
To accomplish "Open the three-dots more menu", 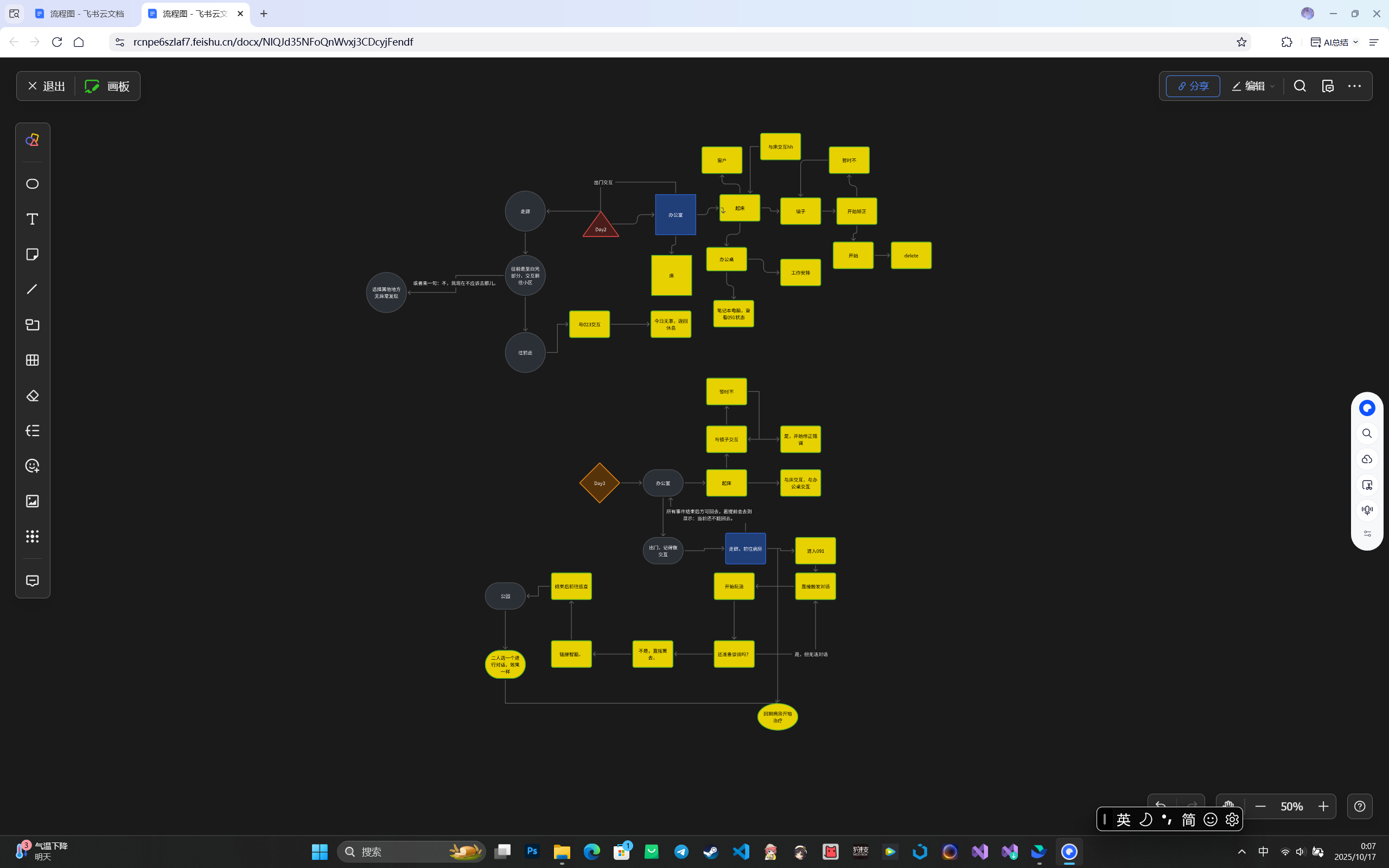I will pyautogui.click(x=1354, y=86).
